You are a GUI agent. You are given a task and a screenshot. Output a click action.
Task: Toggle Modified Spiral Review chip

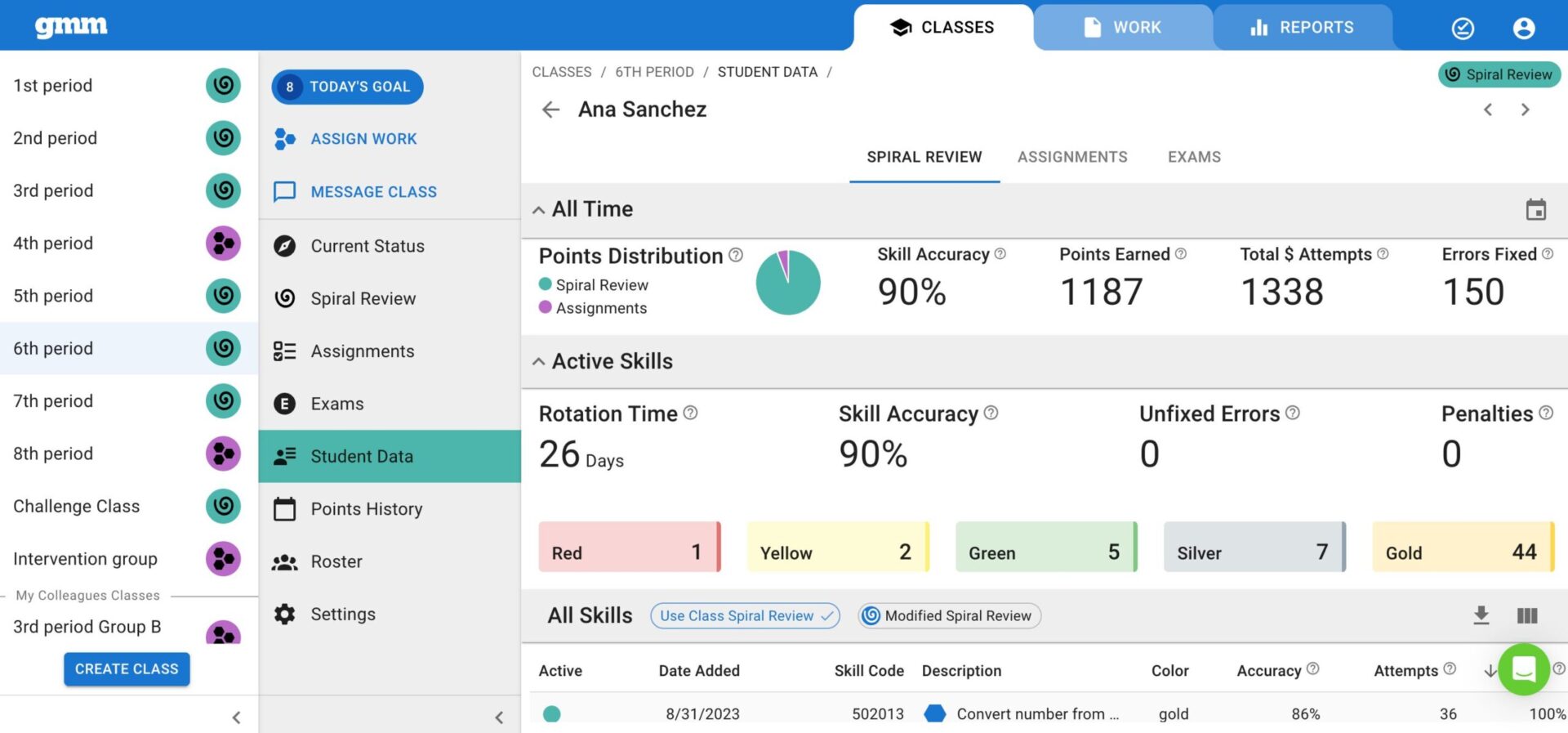(949, 615)
